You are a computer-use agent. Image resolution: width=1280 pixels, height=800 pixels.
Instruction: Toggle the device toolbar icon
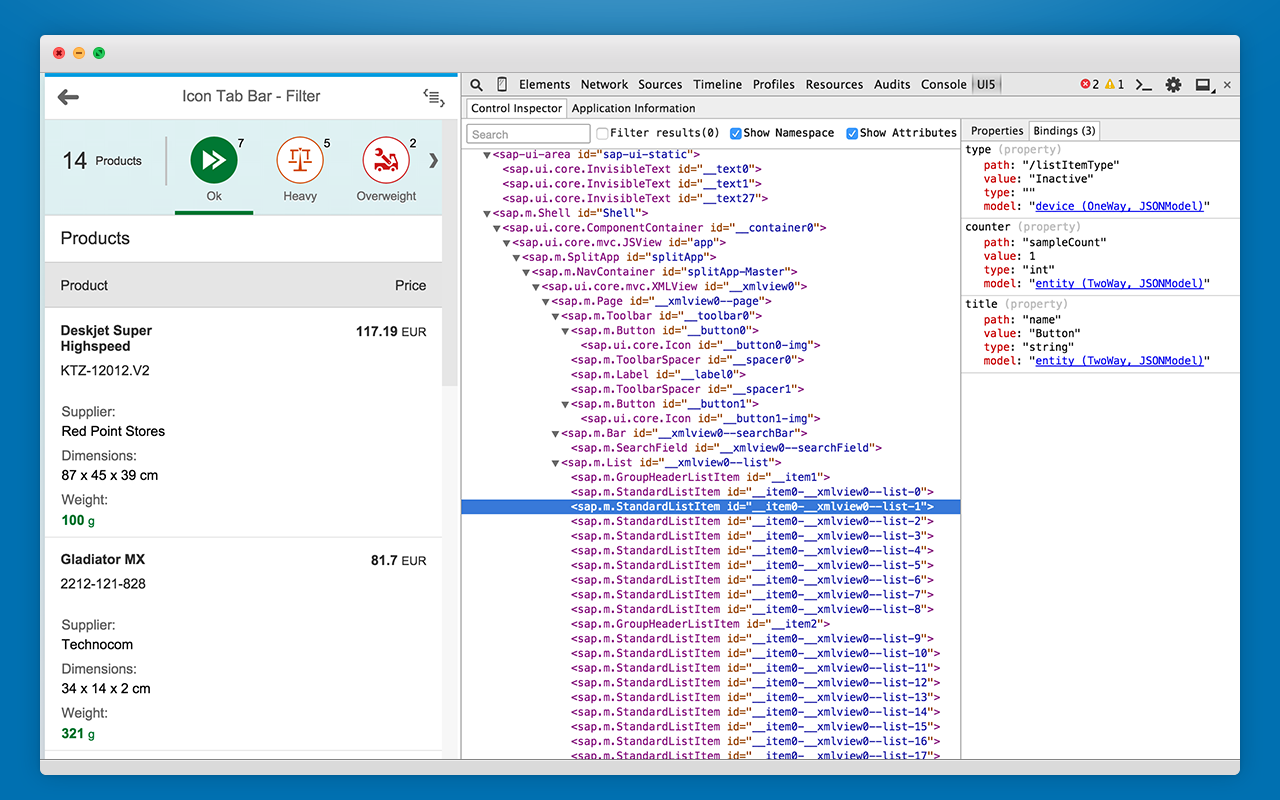[x=501, y=84]
